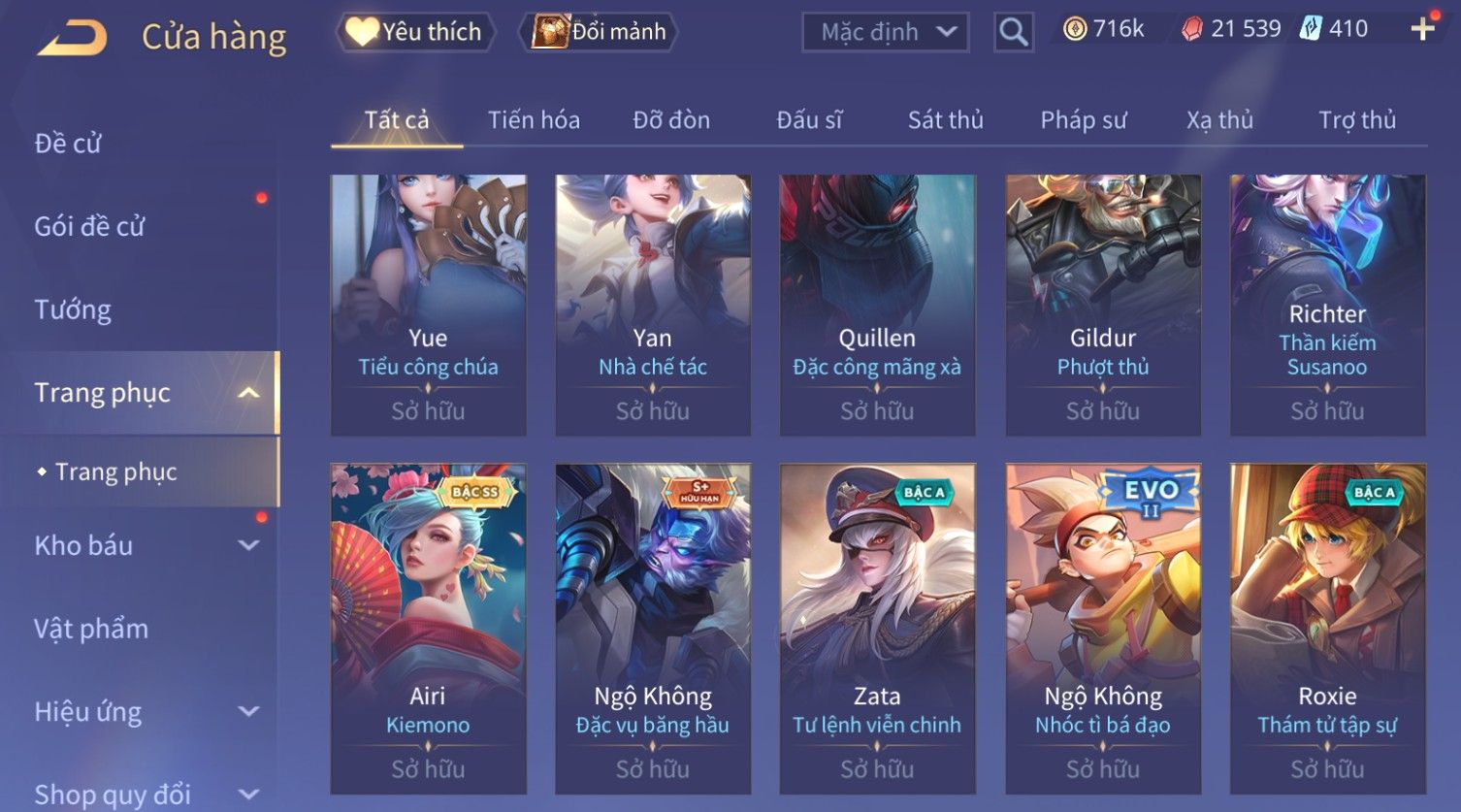1461x812 pixels.
Task: Select the Tiến hóa tab
Action: click(x=534, y=120)
